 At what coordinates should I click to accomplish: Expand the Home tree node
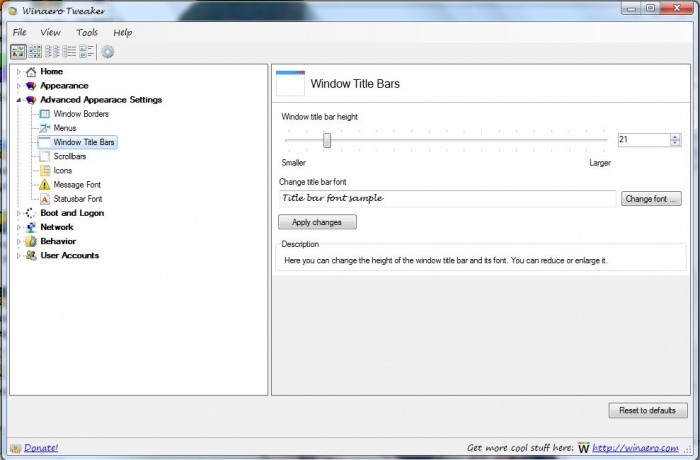tap(18, 71)
